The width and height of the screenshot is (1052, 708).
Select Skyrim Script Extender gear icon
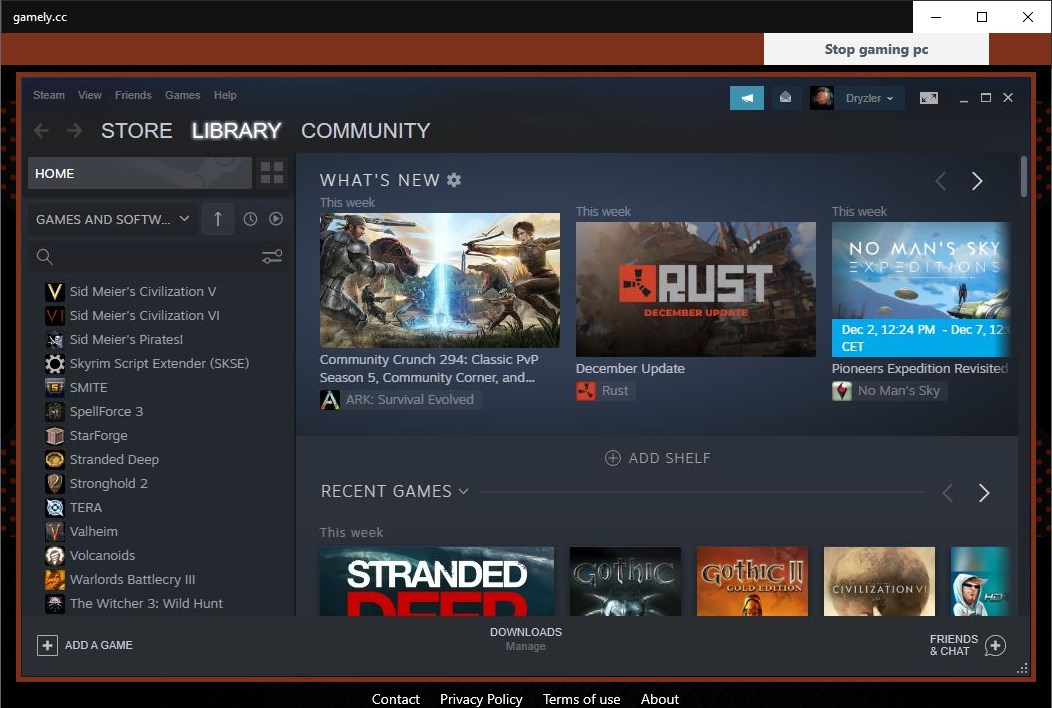click(55, 364)
